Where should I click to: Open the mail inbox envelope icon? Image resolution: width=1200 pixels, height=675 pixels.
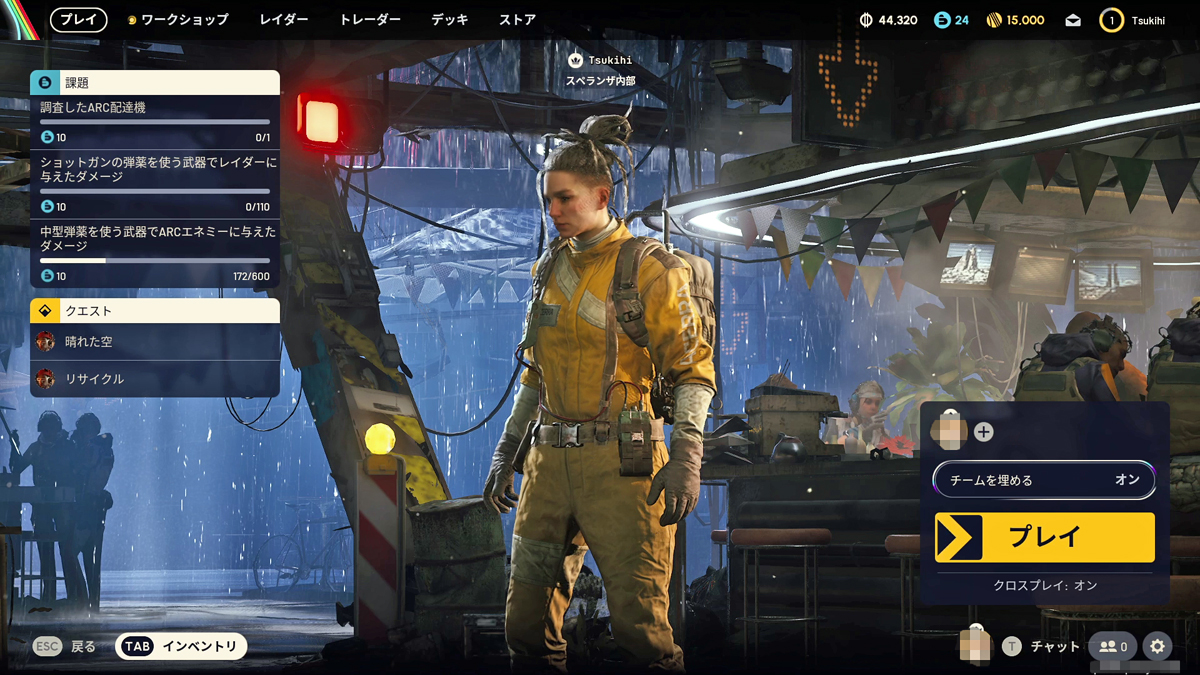pos(1073,20)
